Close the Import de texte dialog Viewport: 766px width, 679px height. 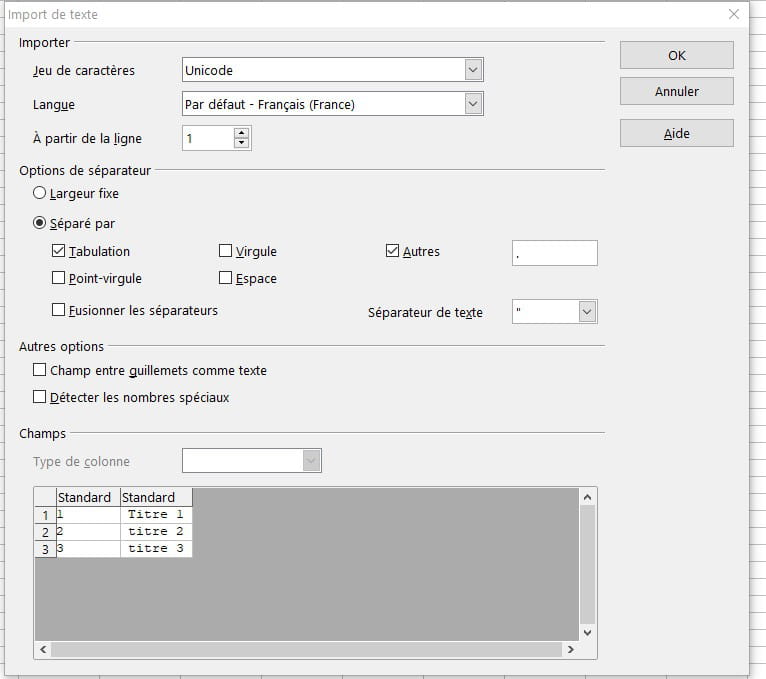point(733,14)
